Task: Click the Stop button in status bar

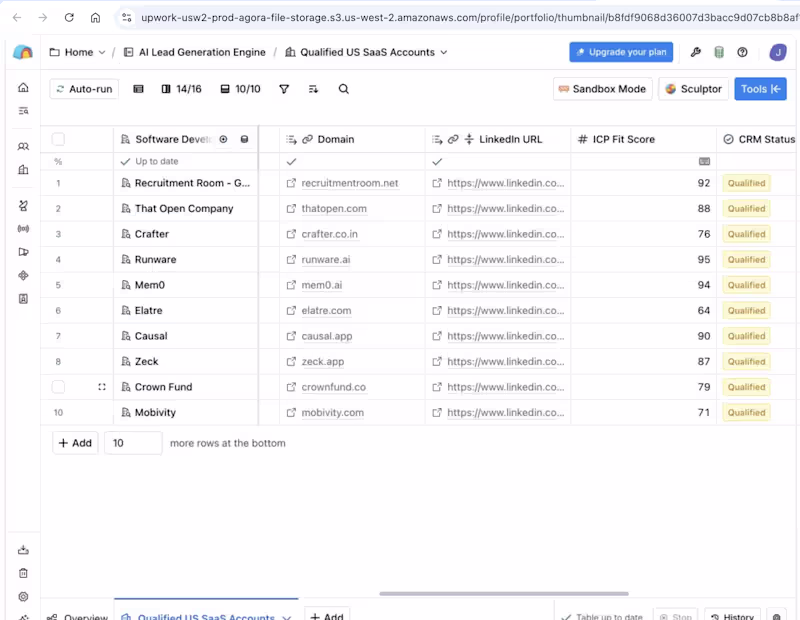Action: 676,616
